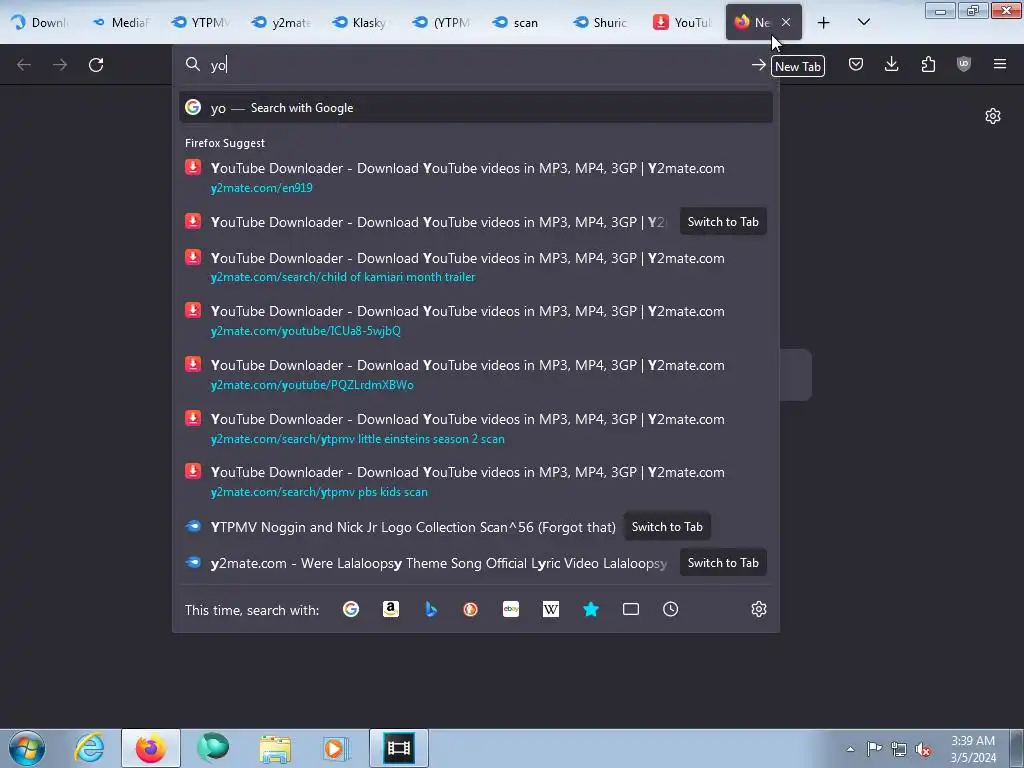Switch to Tab for second YouTube Downloader suggestion
1024x768 pixels.
723,221
